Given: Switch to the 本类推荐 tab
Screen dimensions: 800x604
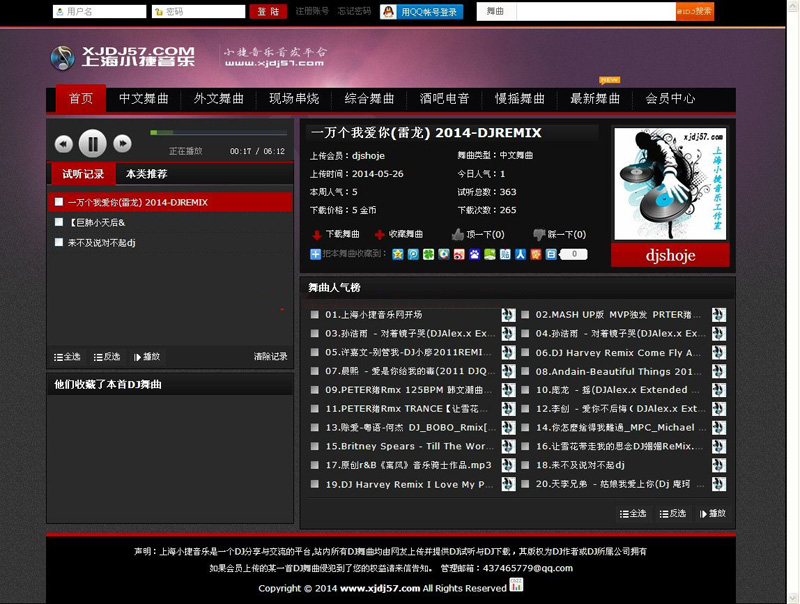Looking at the screenshot, I should coord(147,174).
